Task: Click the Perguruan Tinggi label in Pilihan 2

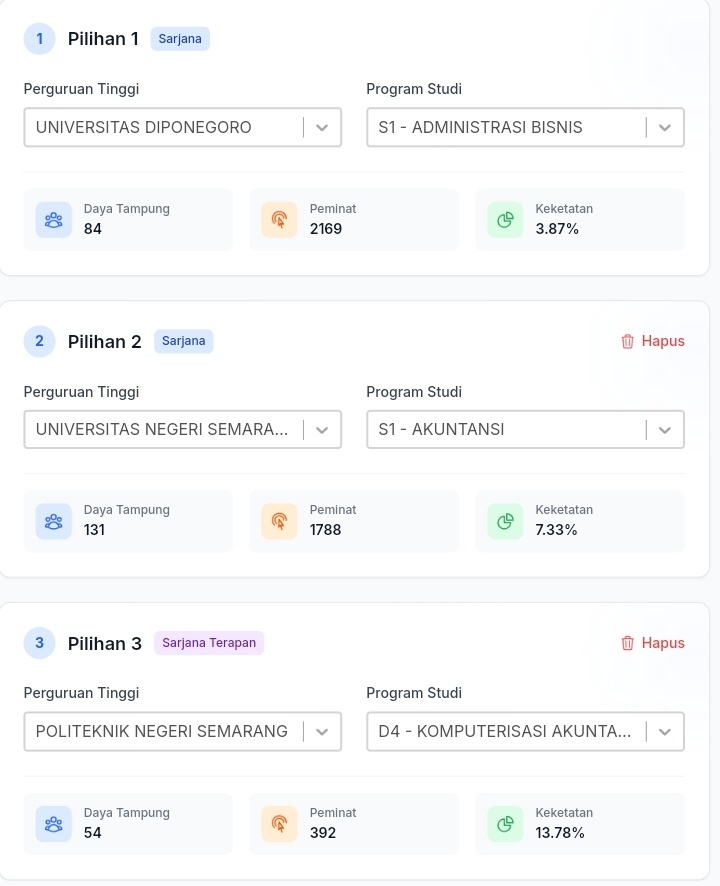Action: [x=81, y=392]
